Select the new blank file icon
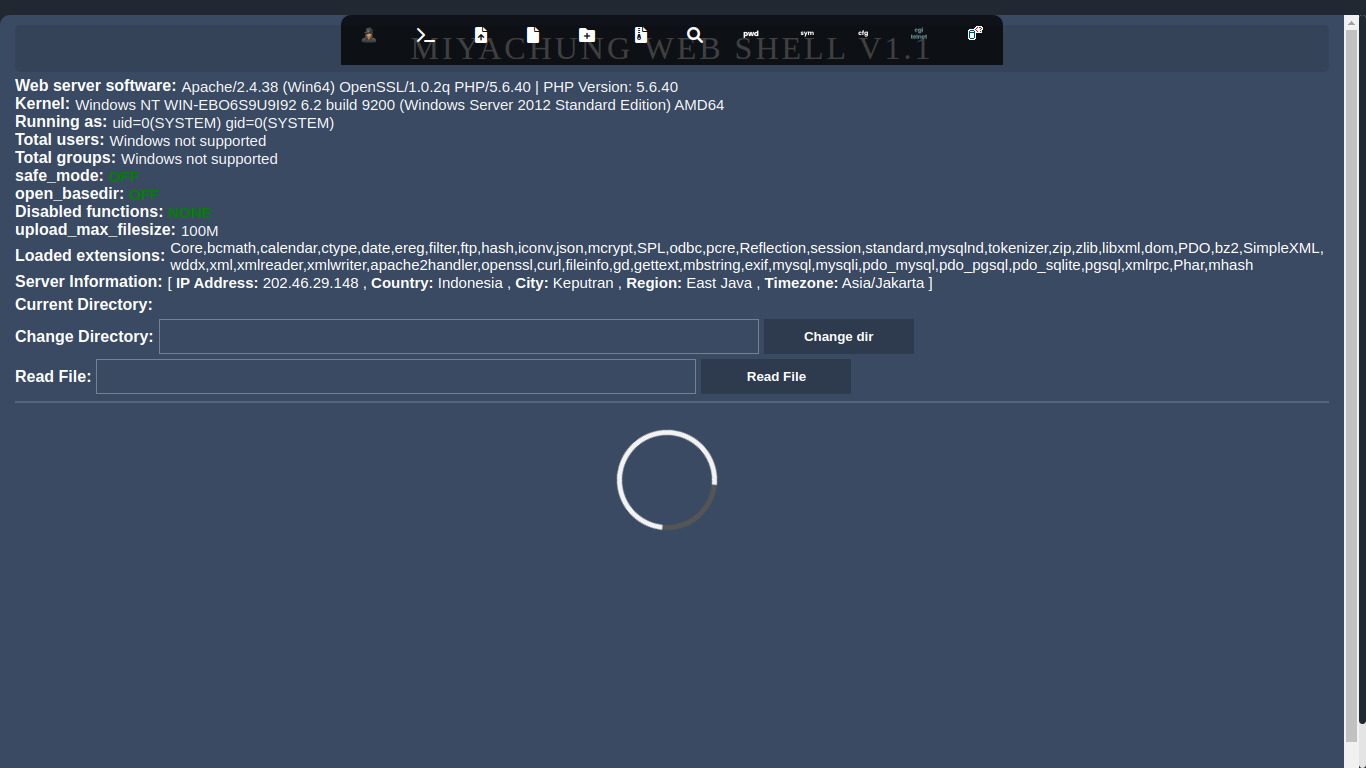Screen dimensions: 1366x768 click(x=533, y=35)
